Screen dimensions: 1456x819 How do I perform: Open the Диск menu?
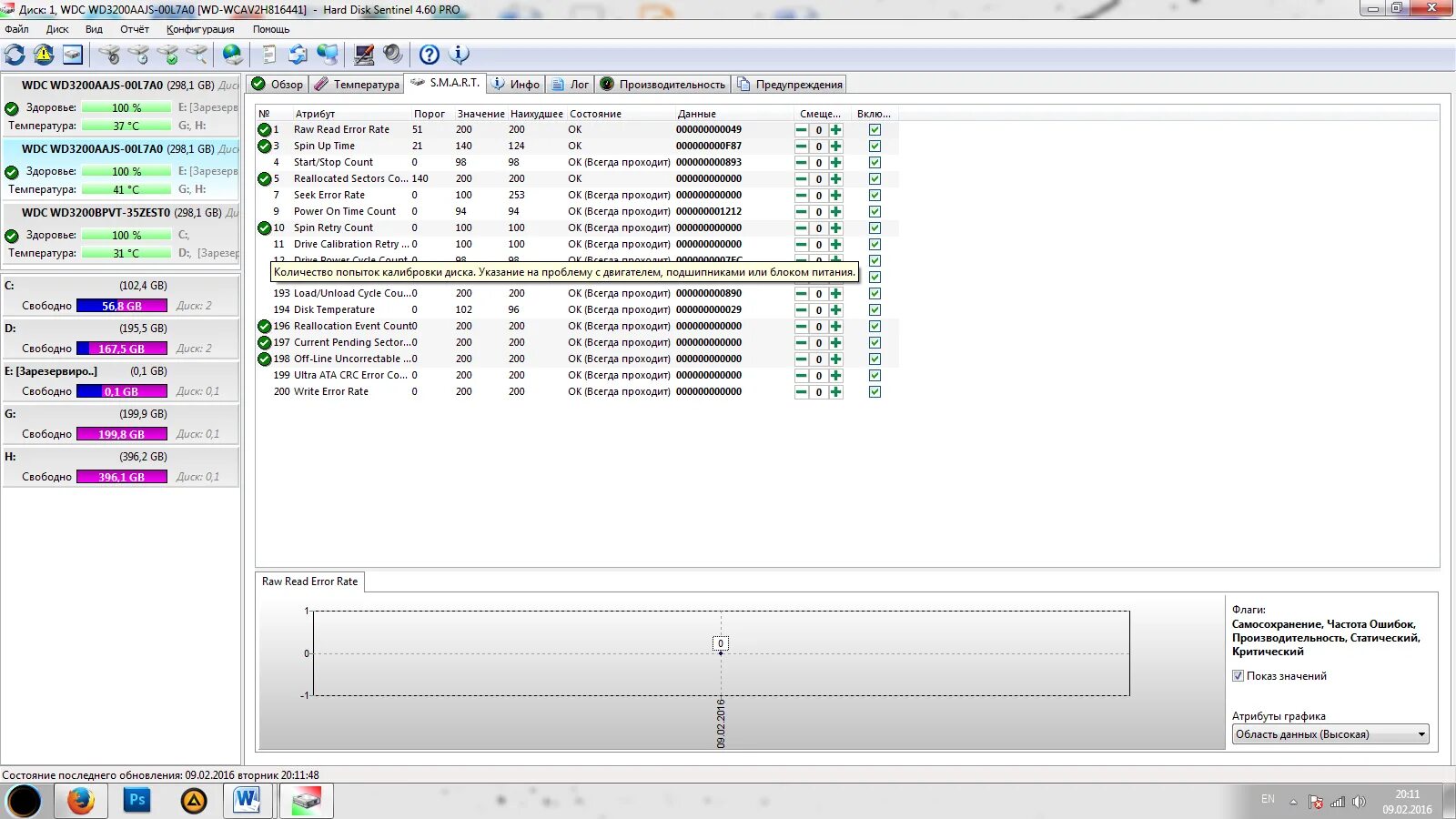57,29
